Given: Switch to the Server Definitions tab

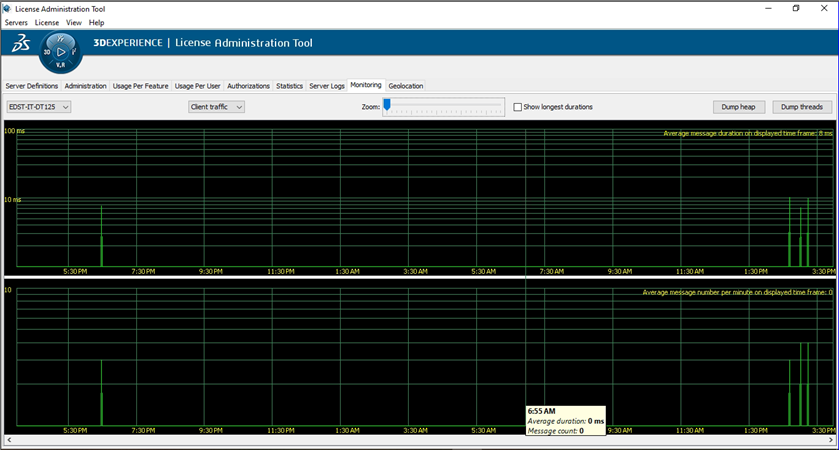Looking at the screenshot, I should (32, 86).
